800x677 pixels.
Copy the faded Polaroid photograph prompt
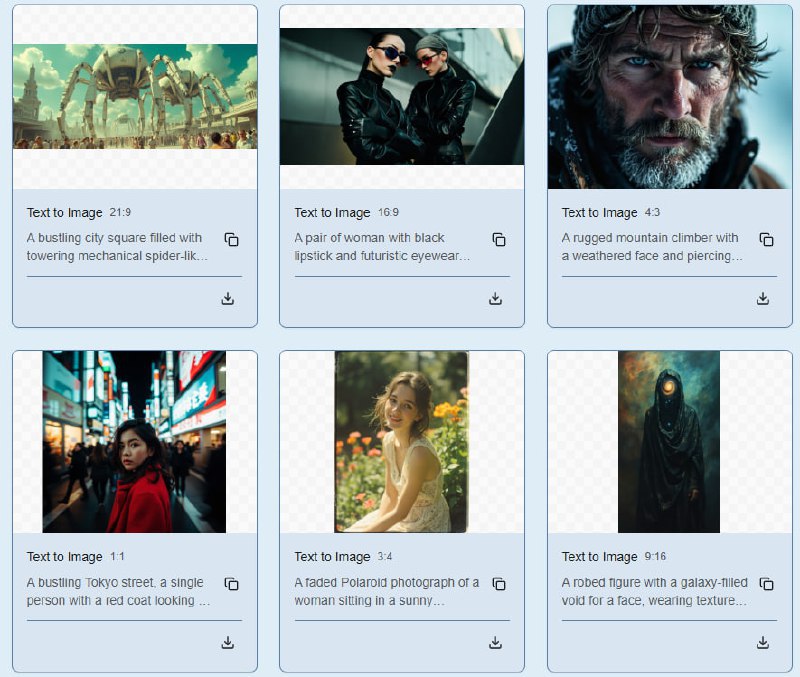499,584
